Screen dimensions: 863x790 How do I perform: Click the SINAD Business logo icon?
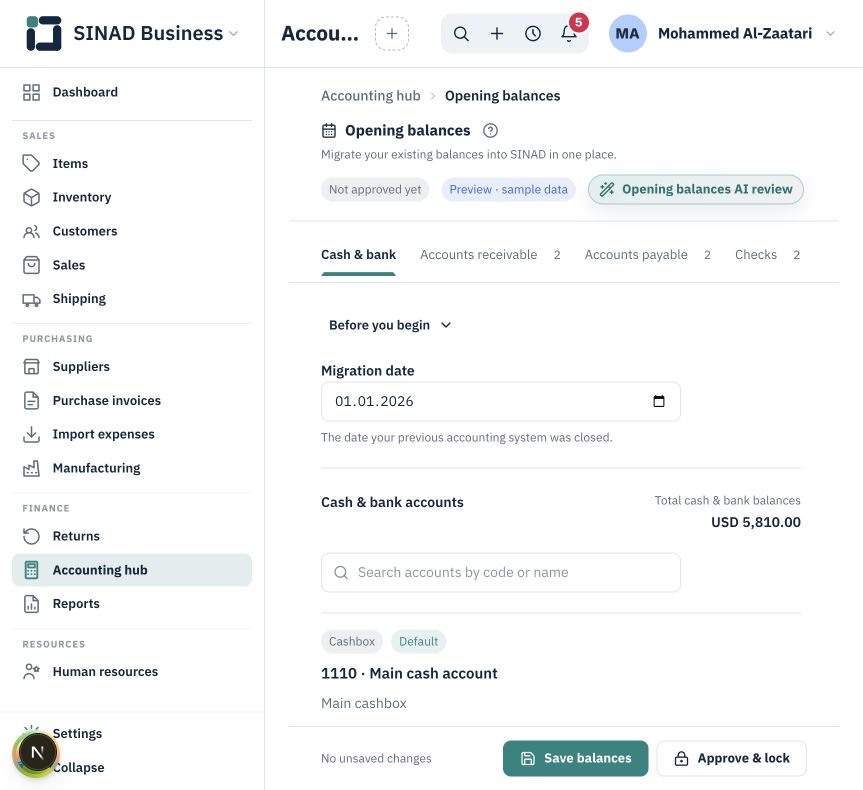43,34
